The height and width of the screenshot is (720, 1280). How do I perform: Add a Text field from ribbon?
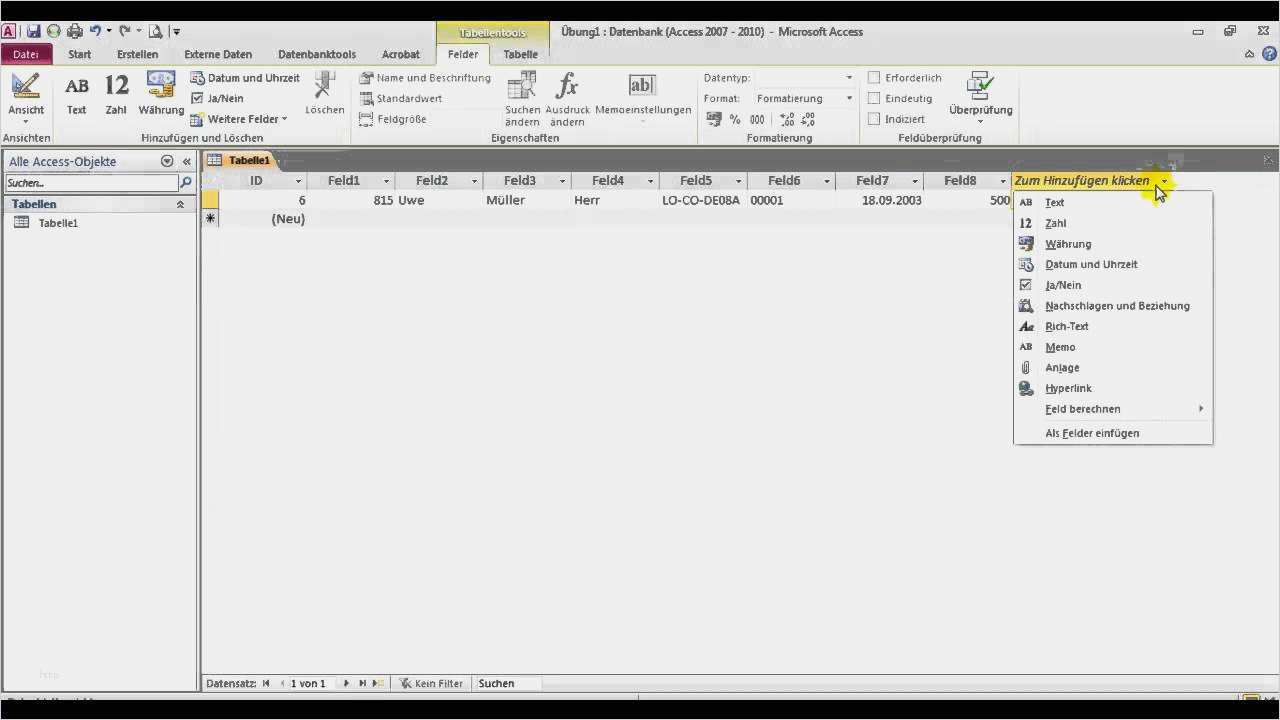pyautogui.click(x=77, y=88)
